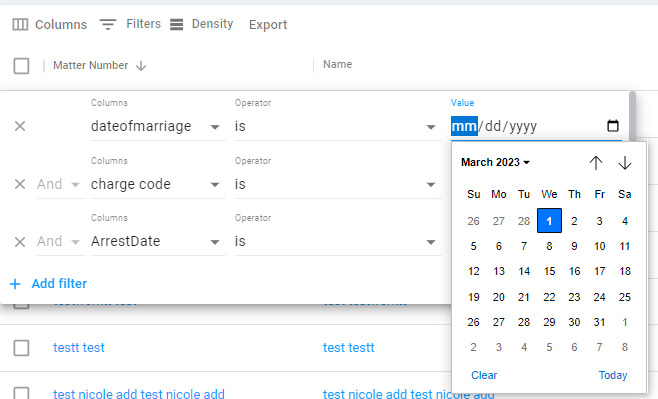
Task: Open the Filters menu icon
Action: pos(108,24)
